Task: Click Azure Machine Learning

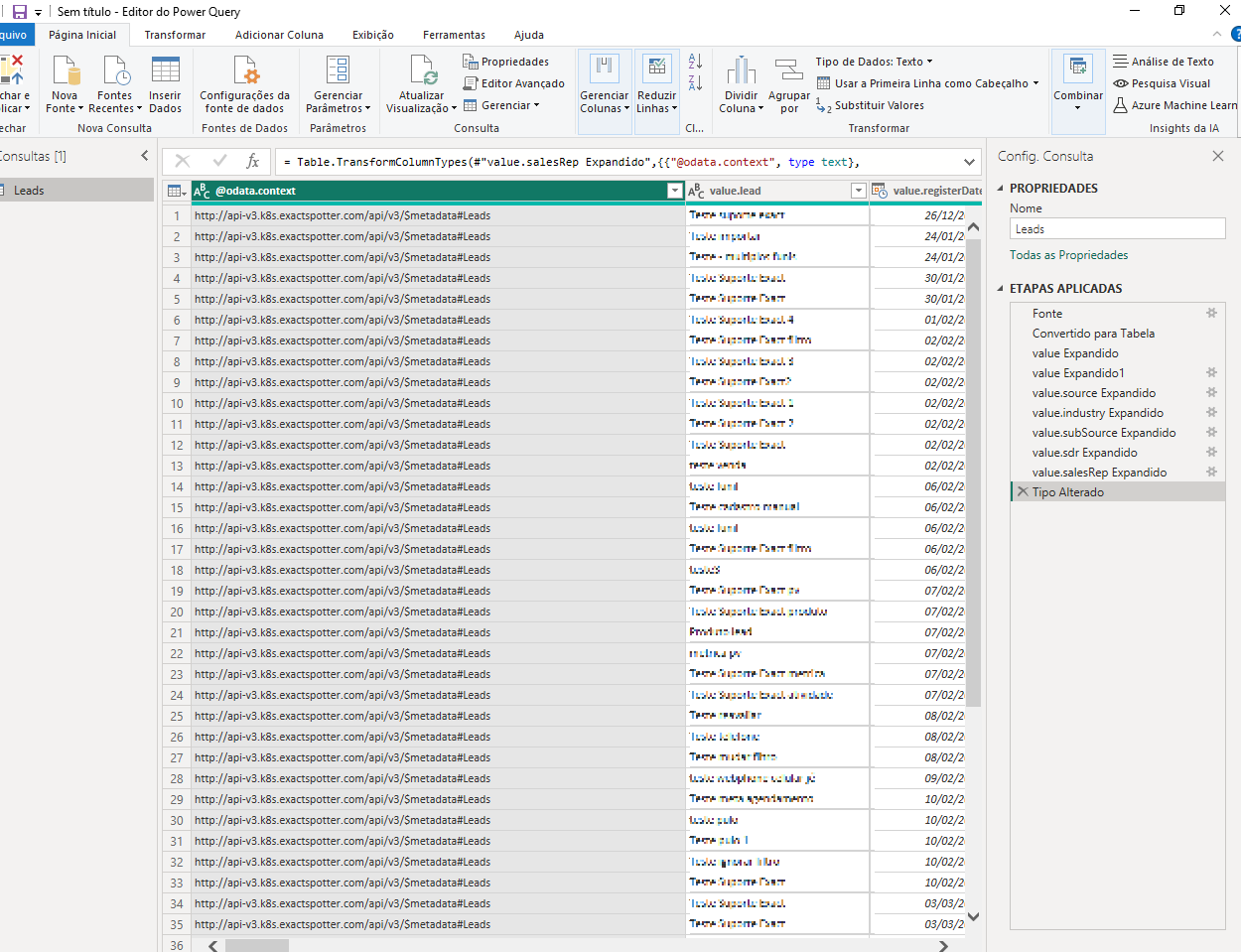Action: click(1175, 105)
